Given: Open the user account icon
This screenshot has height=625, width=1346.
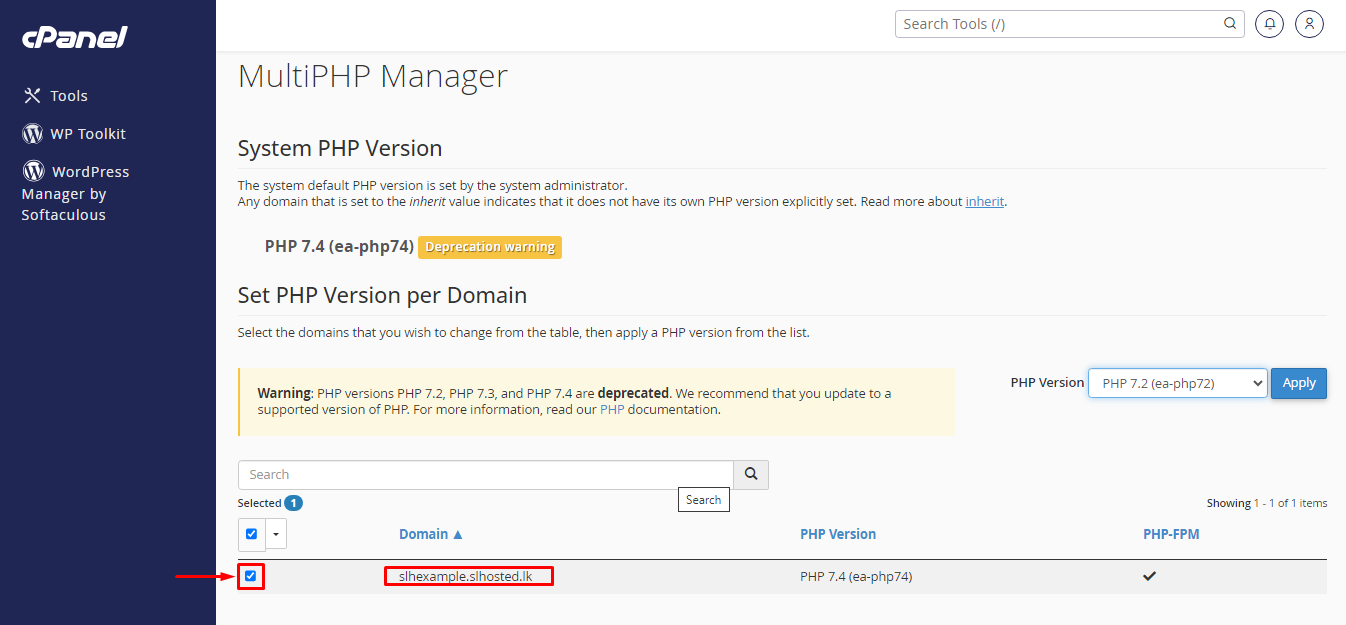Looking at the screenshot, I should click(x=1309, y=24).
